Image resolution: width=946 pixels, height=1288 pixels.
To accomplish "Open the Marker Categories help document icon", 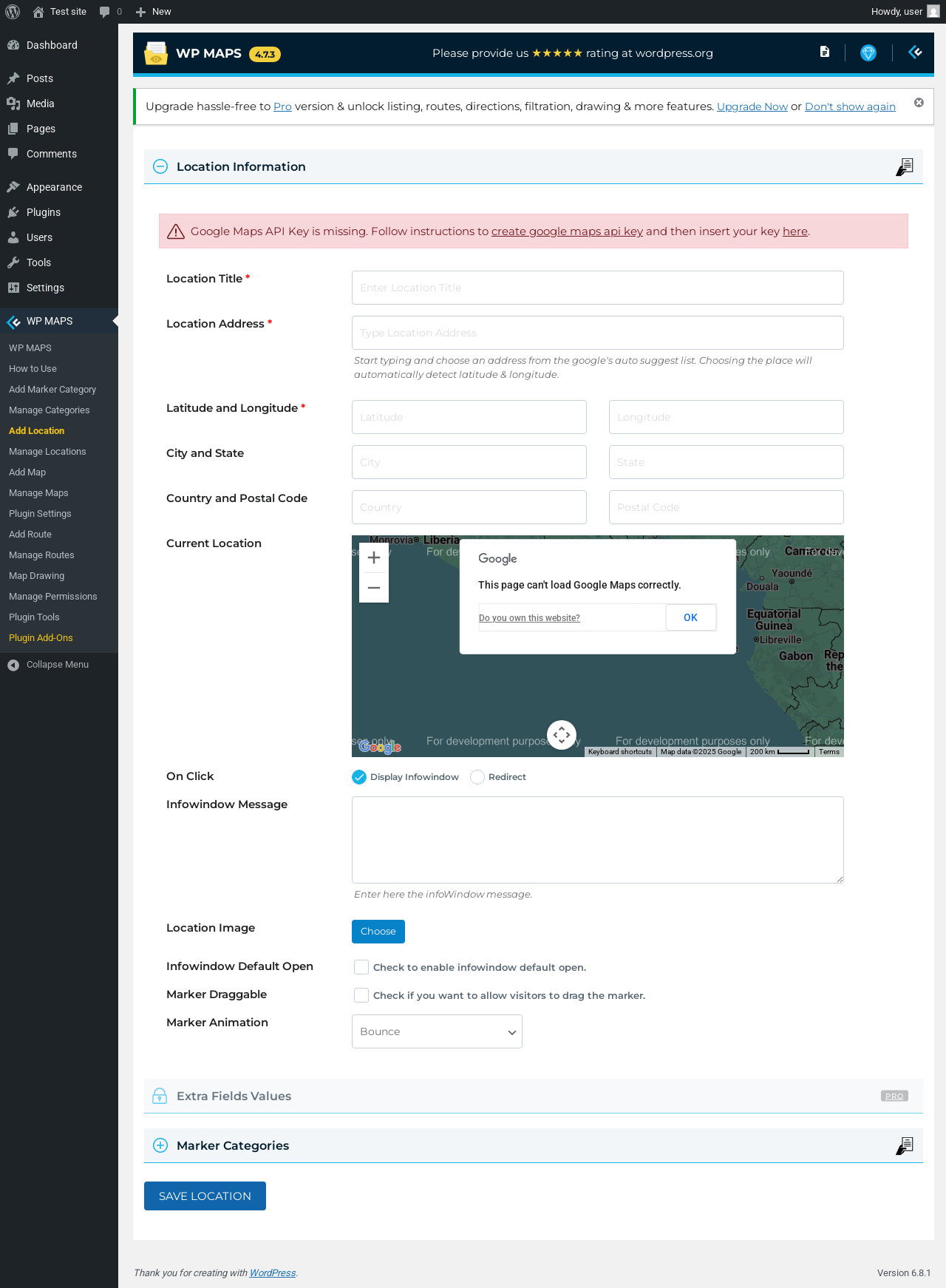I will point(905,1146).
